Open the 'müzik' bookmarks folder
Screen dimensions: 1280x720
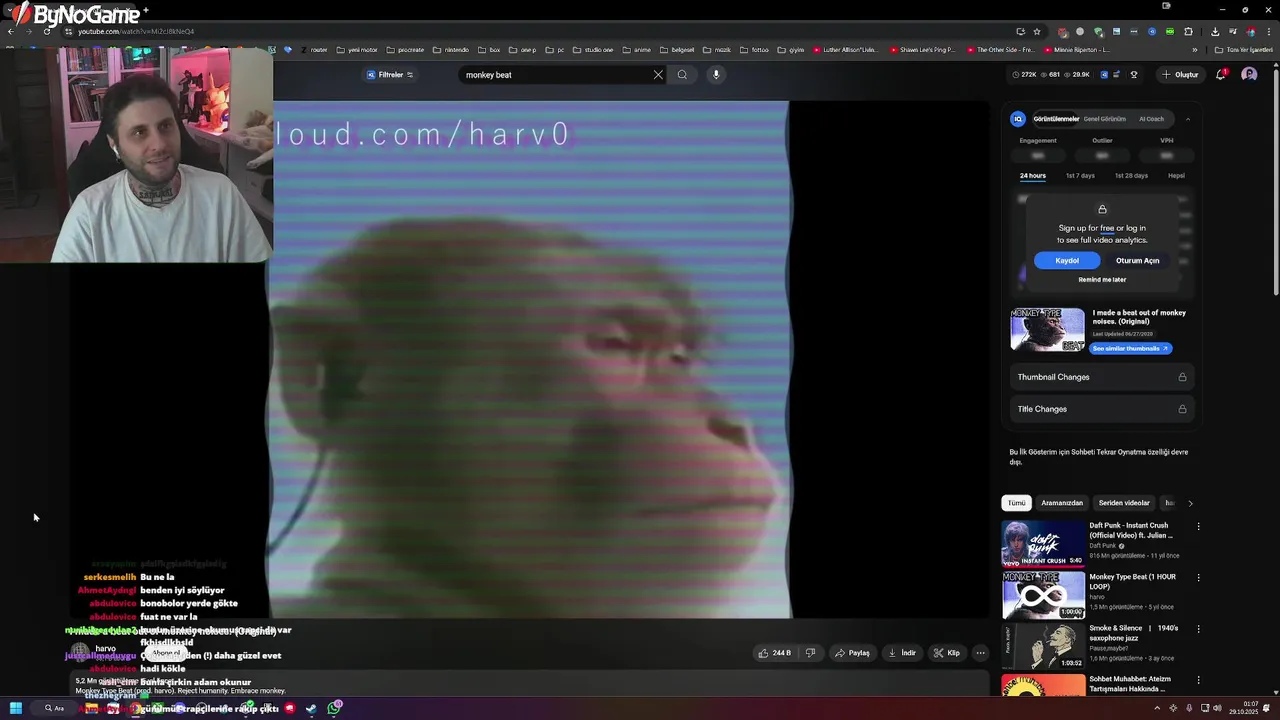(717, 50)
